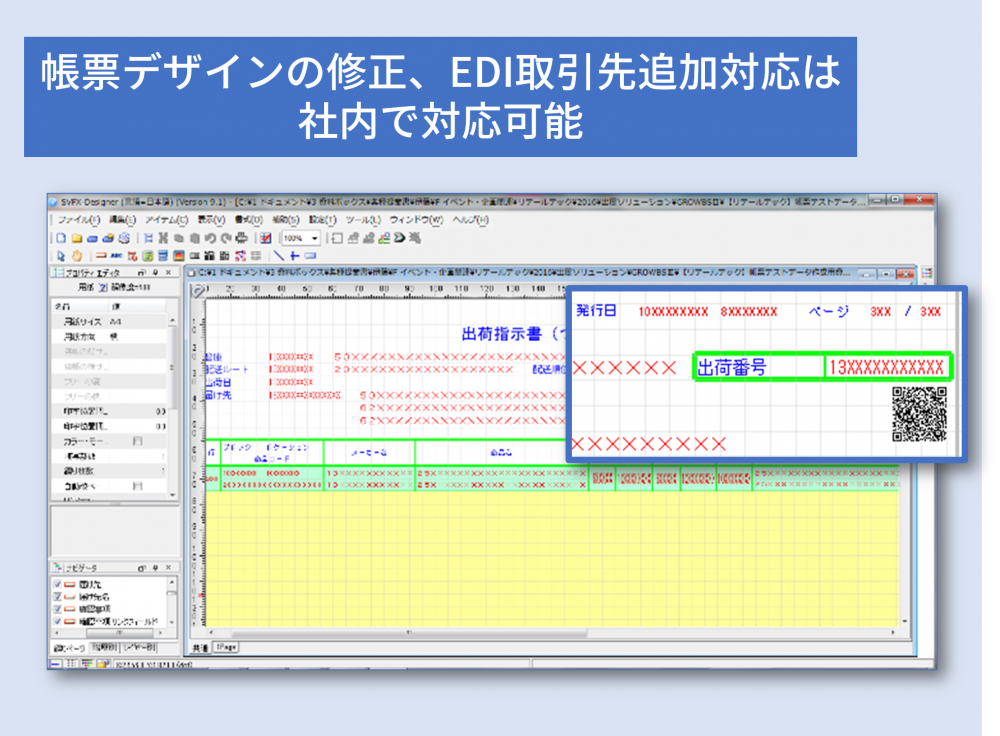
Task: Click the 用紙サイズ A4 property row
Action: 109,321
